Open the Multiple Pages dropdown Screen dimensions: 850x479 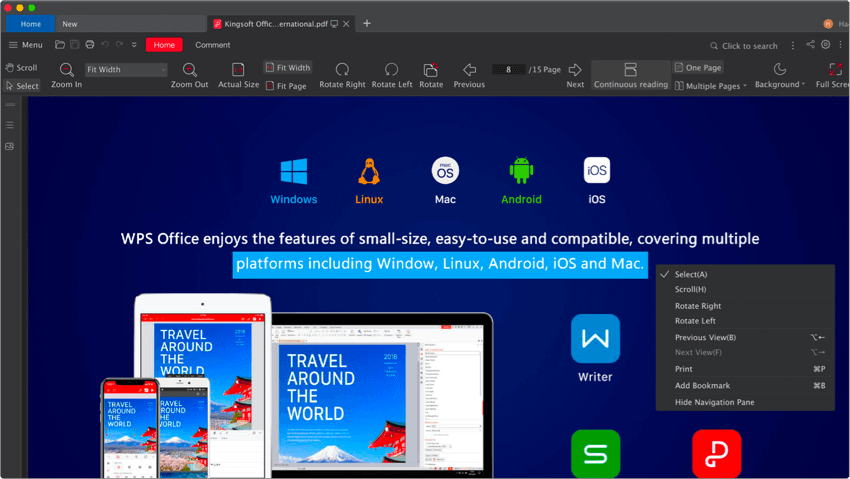point(711,86)
